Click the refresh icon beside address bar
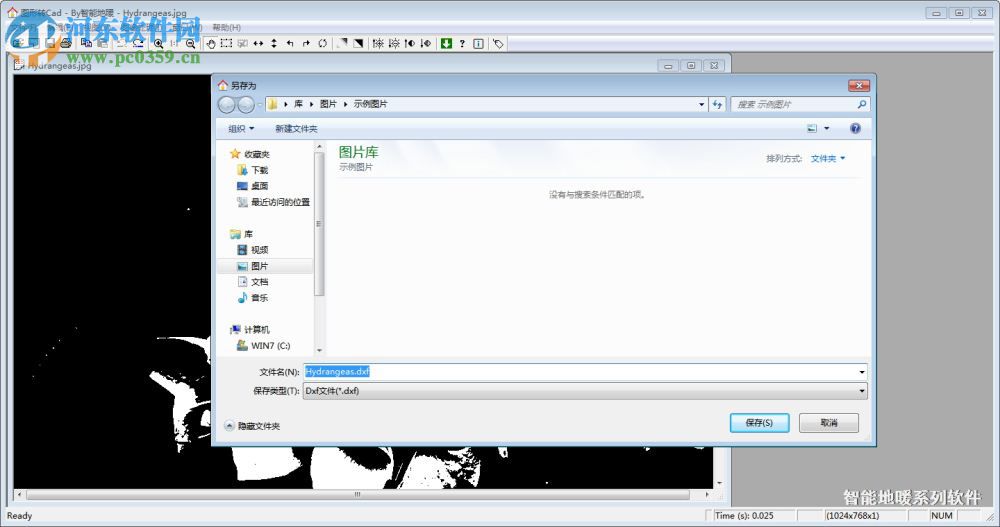 pyautogui.click(x=717, y=104)
